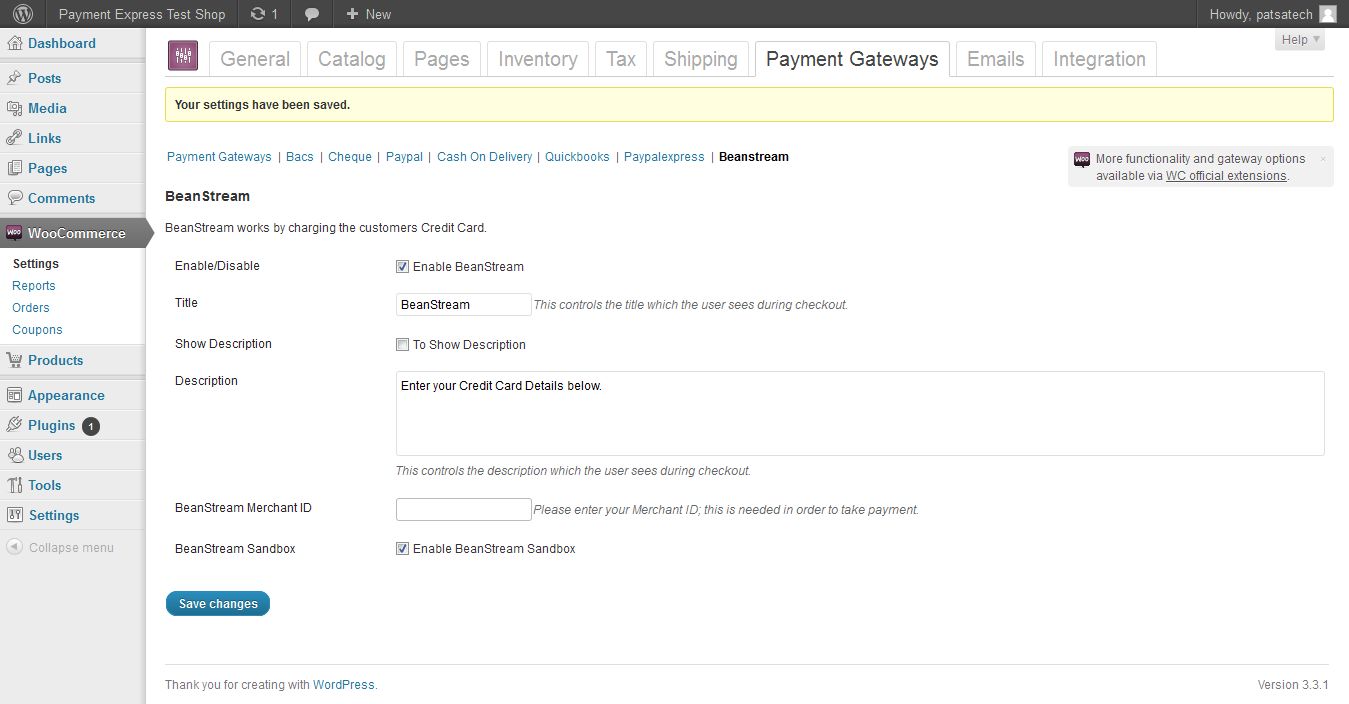Open Orders under WooCommerce
The image size is (1349, 704).
(x=31, y=308)
